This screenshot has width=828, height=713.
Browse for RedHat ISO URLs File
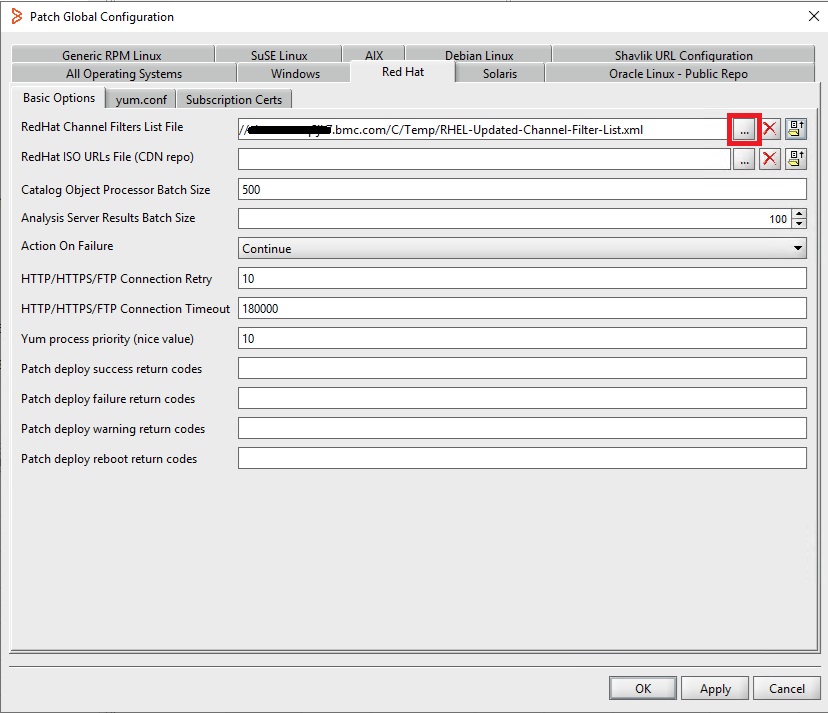pyautogui.click(x=743, y=159)
